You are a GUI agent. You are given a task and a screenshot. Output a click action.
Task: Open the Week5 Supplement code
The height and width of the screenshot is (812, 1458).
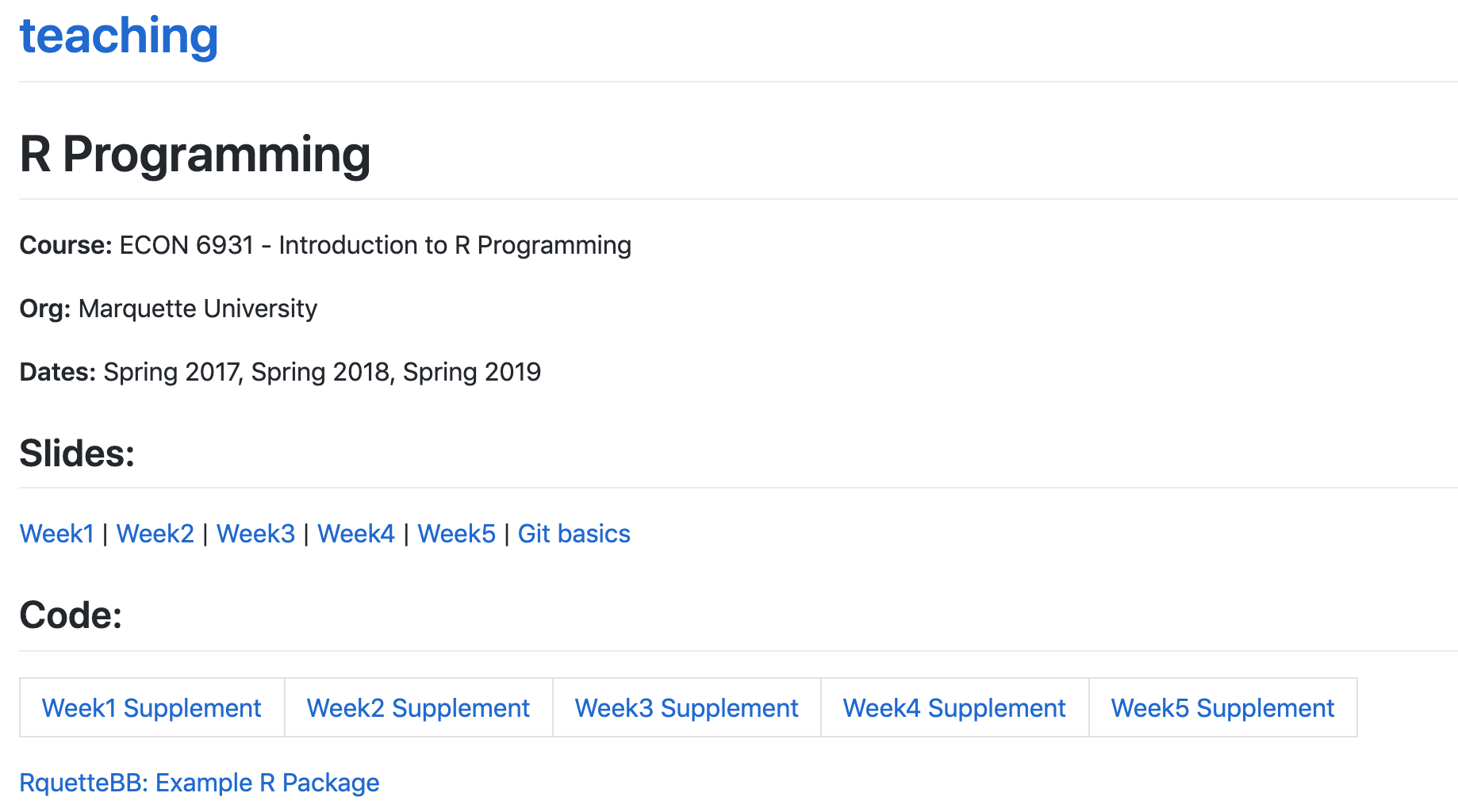click(1222, 707)
